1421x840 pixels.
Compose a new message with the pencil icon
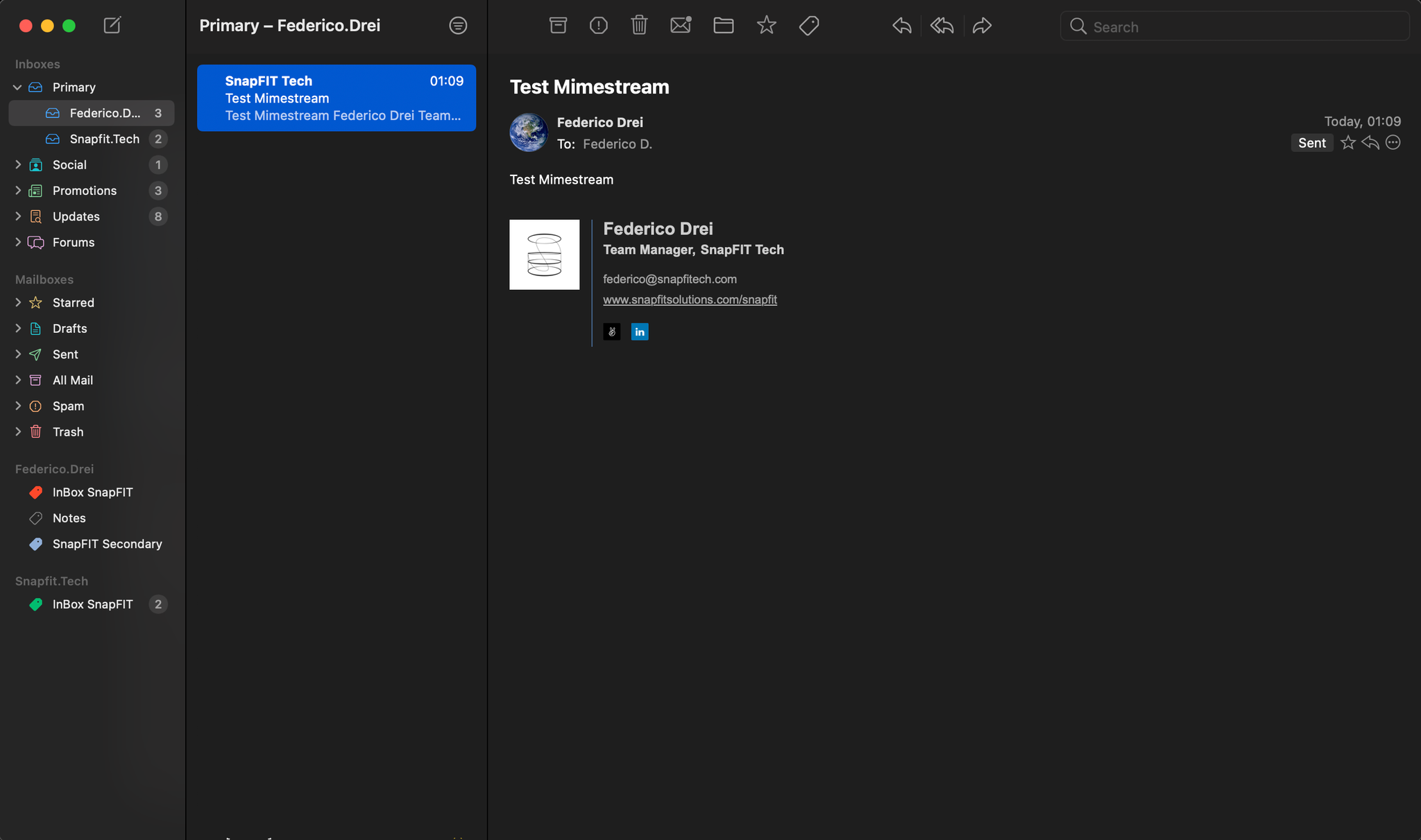pos(112,26)
